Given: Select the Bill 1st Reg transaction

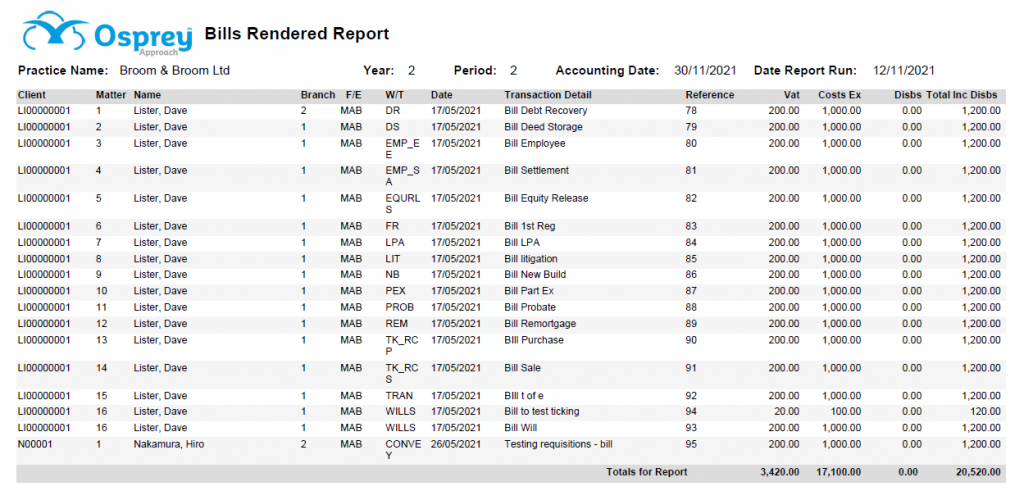Looking at the screenshot, I should click(x=530, y=226).
